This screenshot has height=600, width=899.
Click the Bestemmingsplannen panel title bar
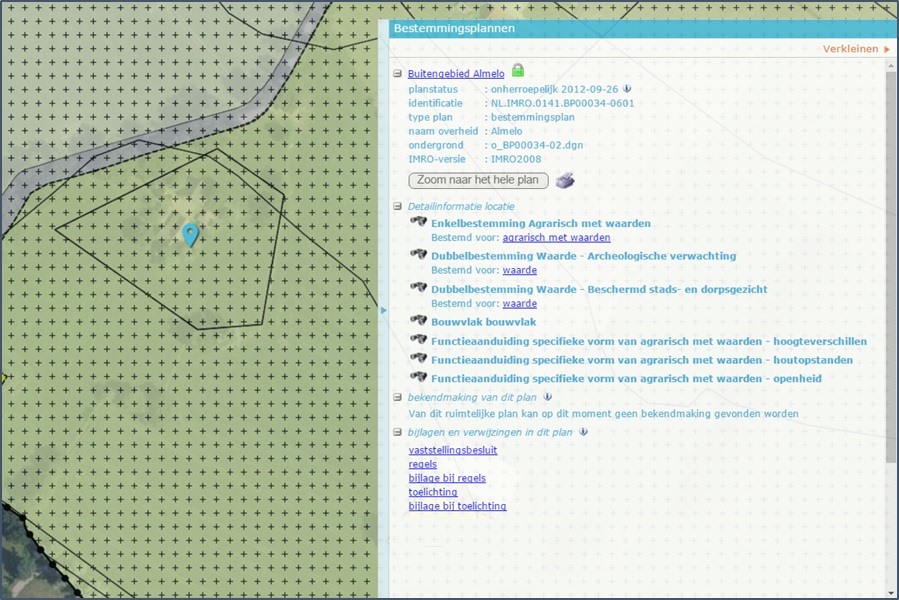642,29
